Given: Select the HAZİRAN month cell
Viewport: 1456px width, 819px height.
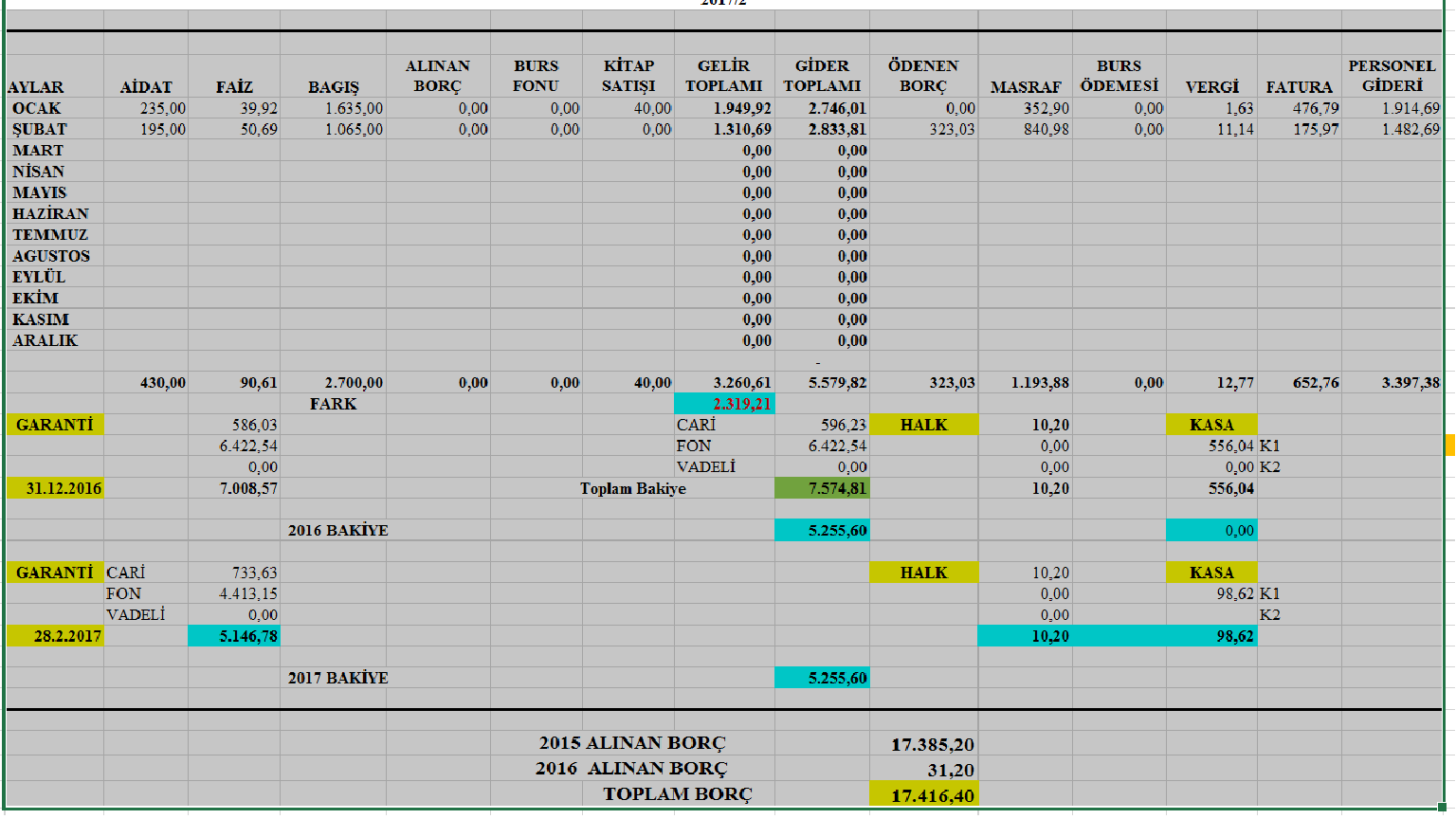Looking at the screenshot, I should [55, 213].
